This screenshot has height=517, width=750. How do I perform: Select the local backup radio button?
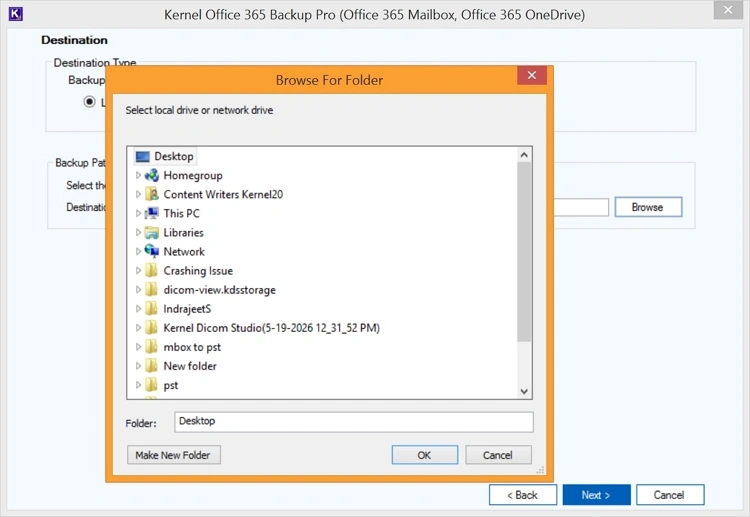pos(89,101)
